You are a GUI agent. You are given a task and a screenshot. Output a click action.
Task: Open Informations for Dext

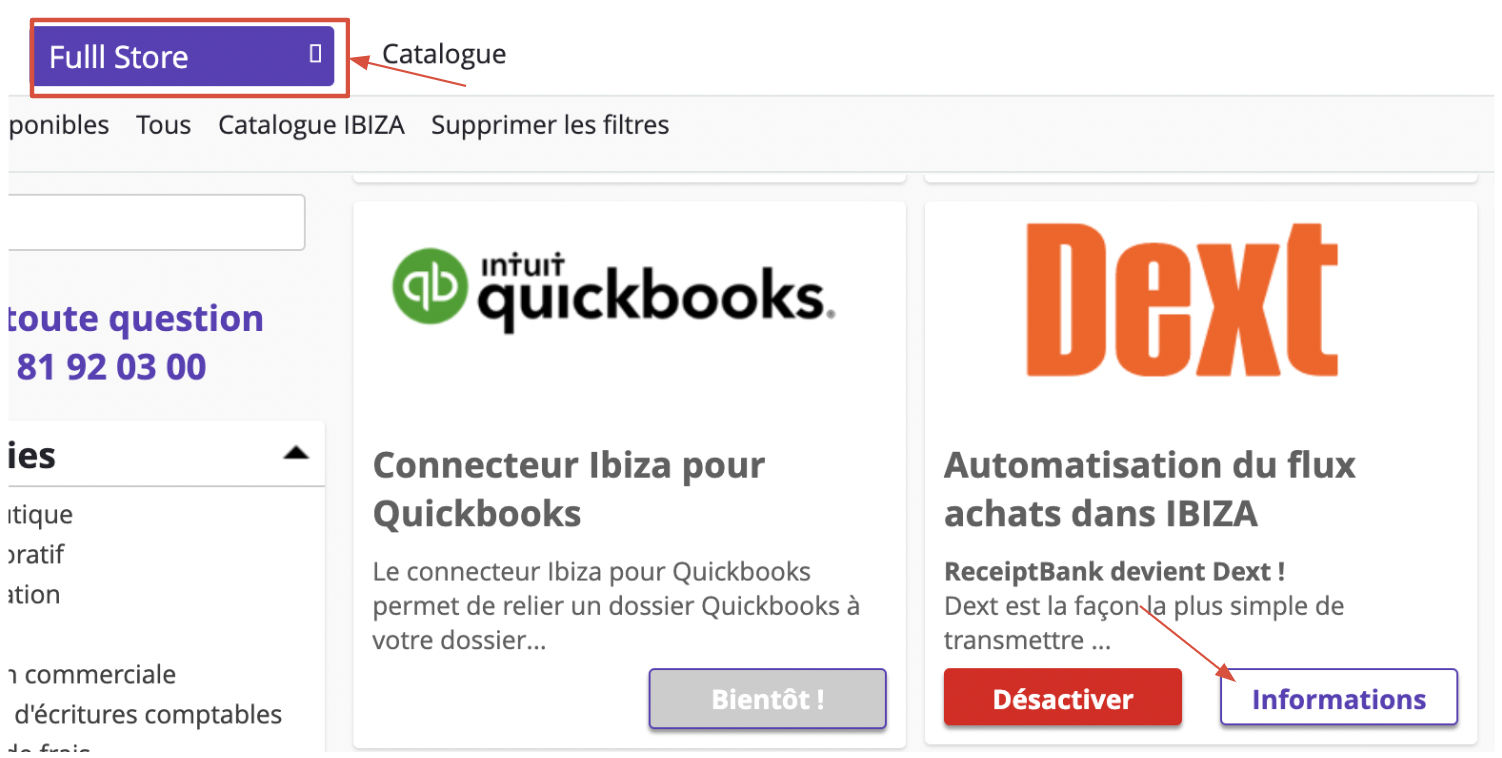tap(1339, 698)
